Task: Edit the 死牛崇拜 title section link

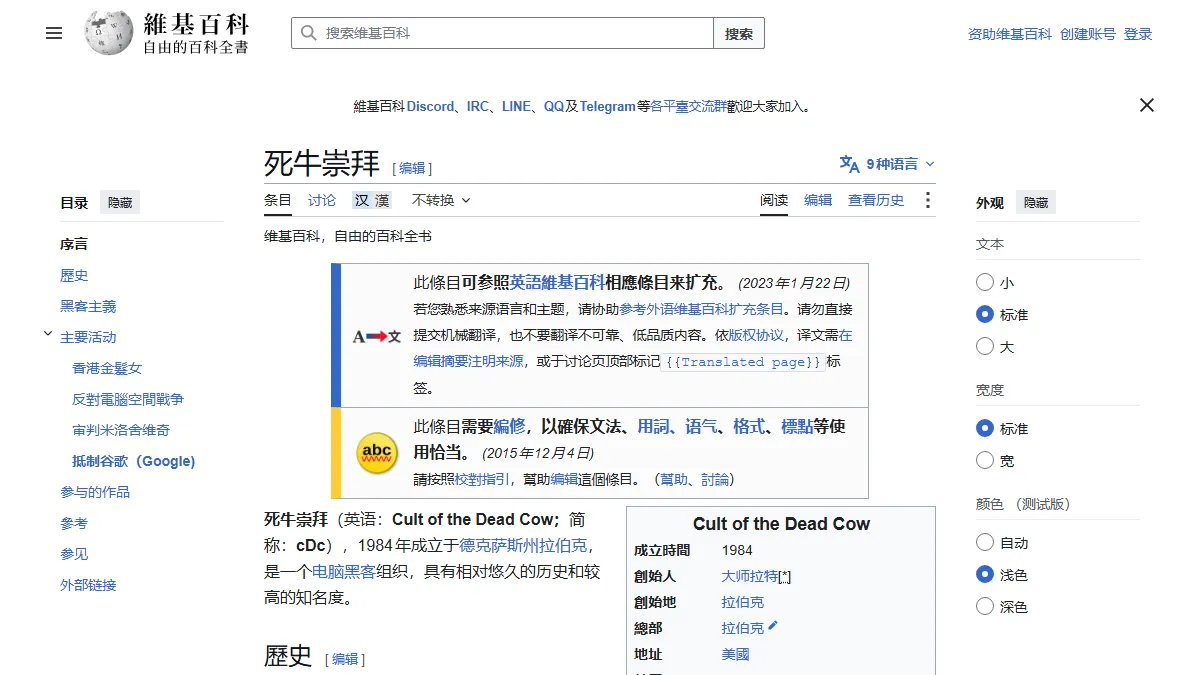Action: tap(412, 168)
